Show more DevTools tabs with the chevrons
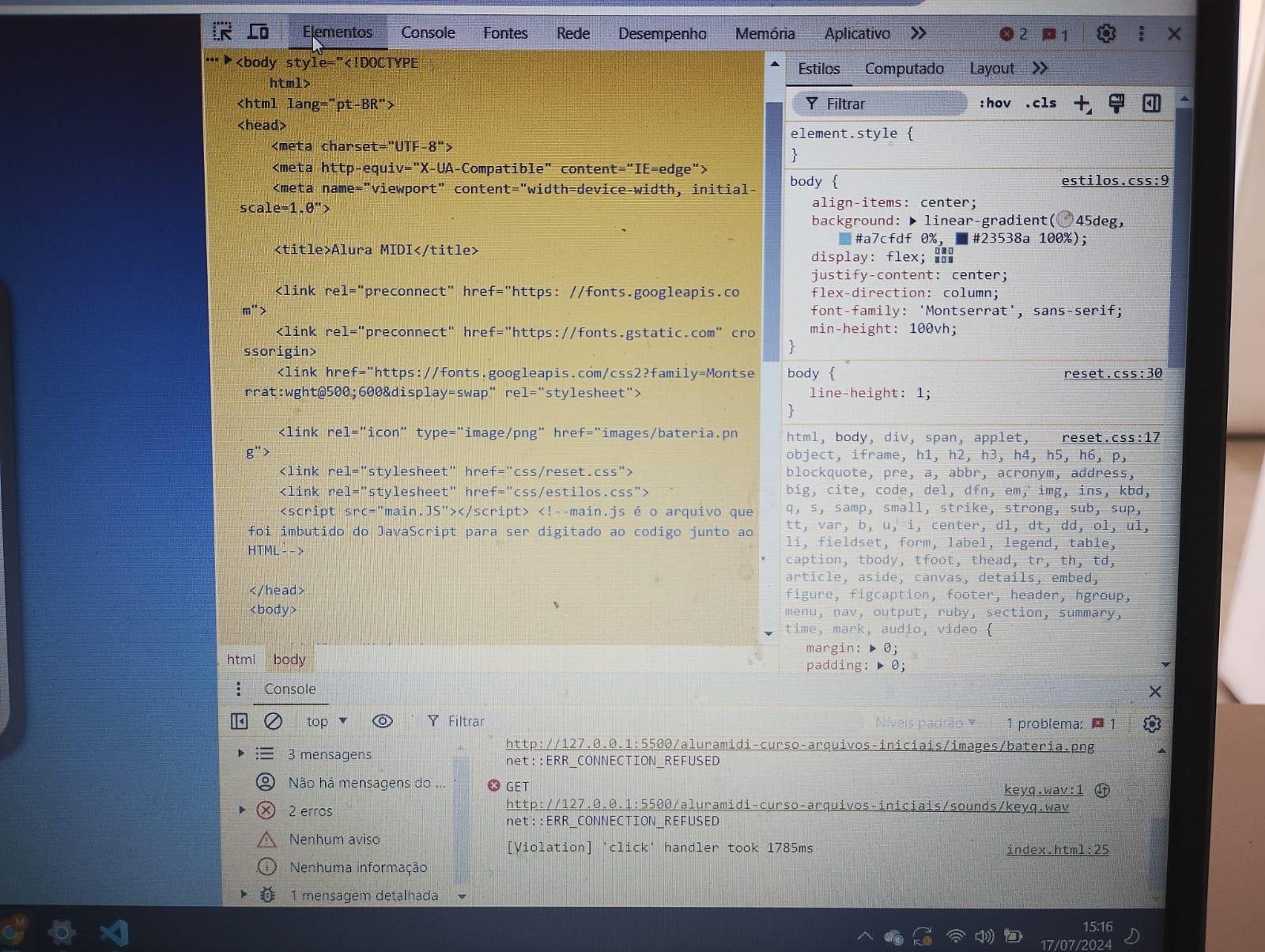The width and height of the screenshot is (1265, 952). click(918, 33)
